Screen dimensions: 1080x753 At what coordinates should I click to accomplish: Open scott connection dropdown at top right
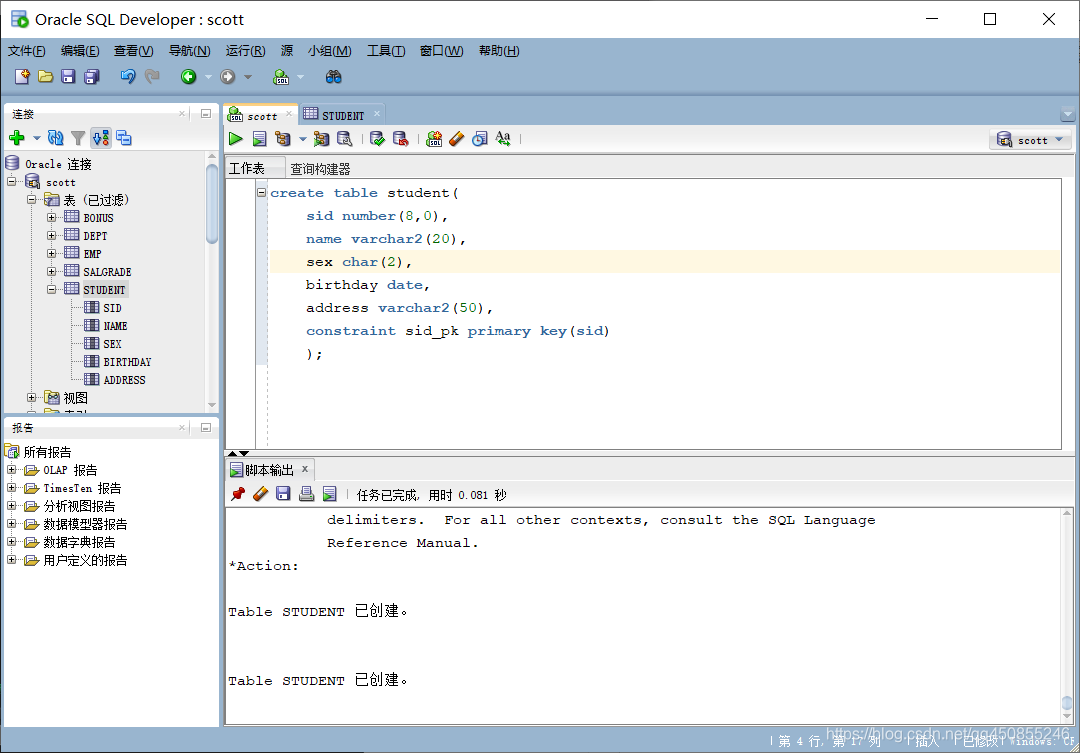pyautogui.click(x=1030, y=140)
